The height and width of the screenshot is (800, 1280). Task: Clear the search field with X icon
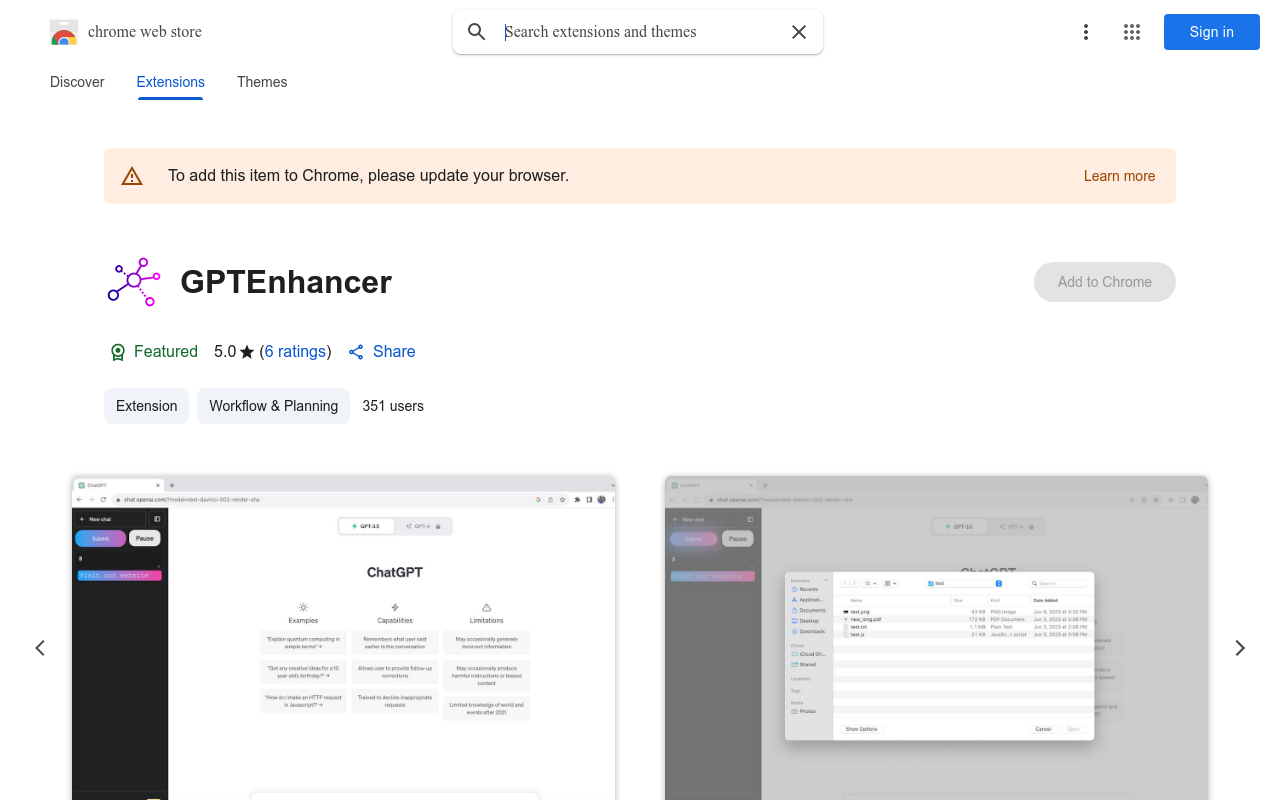click(x=799, y=32)
